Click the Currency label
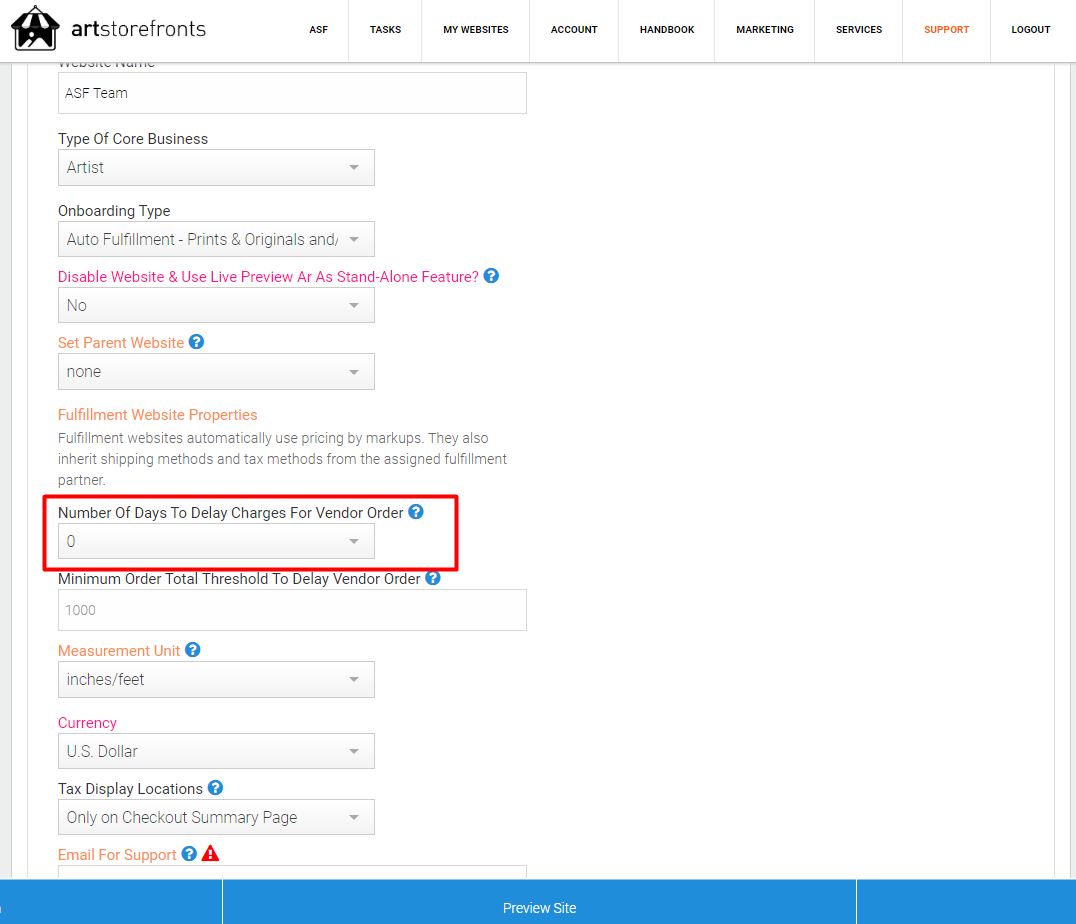Viewport: 1076px width, 924px height. 87,723
